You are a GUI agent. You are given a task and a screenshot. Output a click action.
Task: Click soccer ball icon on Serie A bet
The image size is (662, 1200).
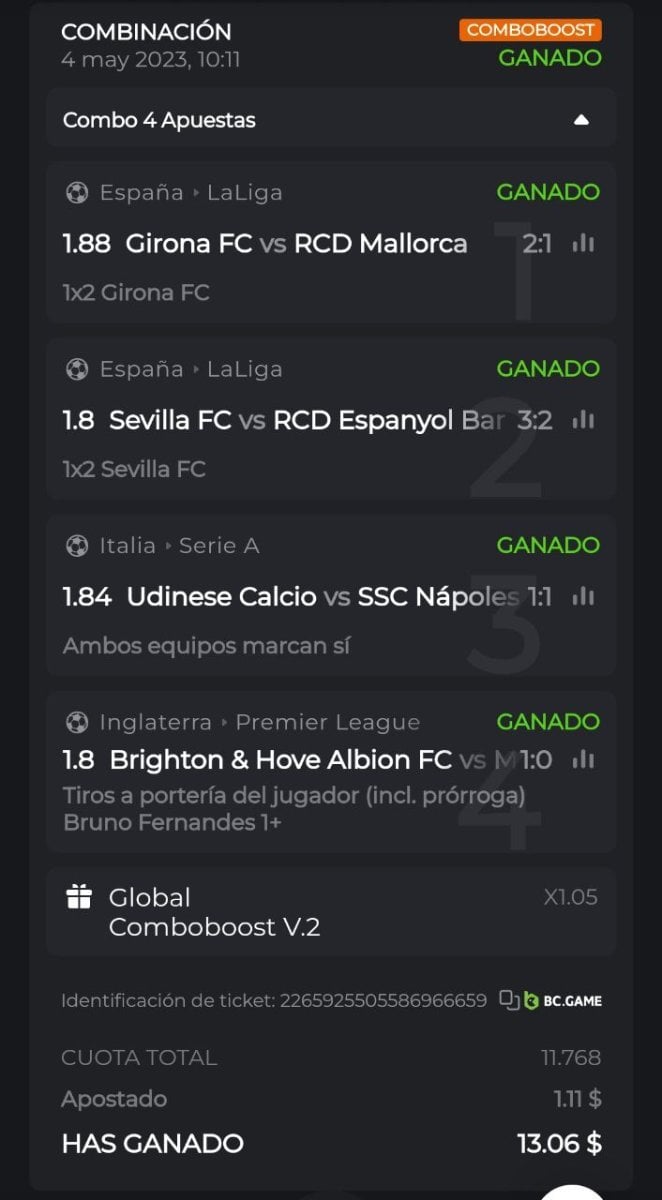77,545
